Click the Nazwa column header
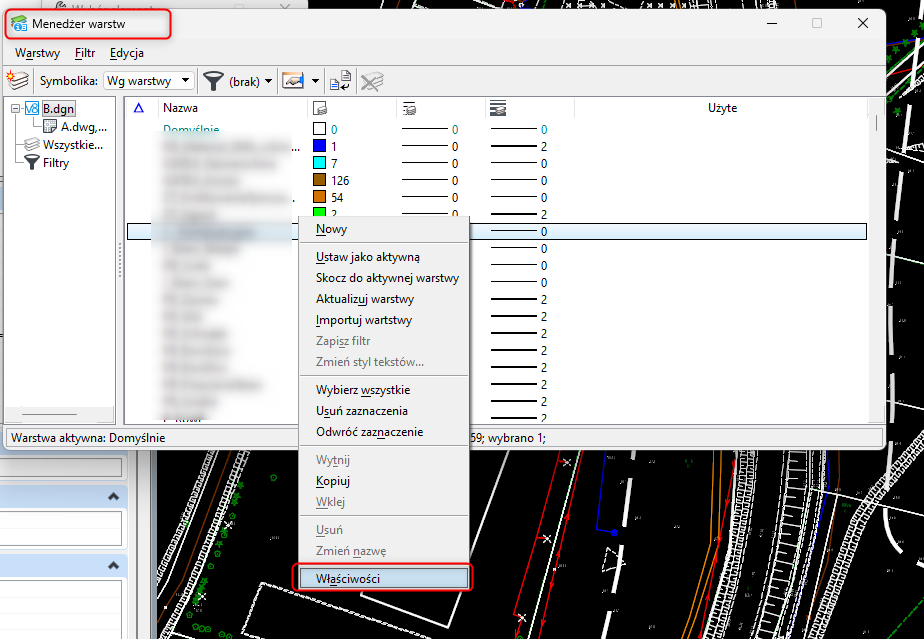 [181, 108]
